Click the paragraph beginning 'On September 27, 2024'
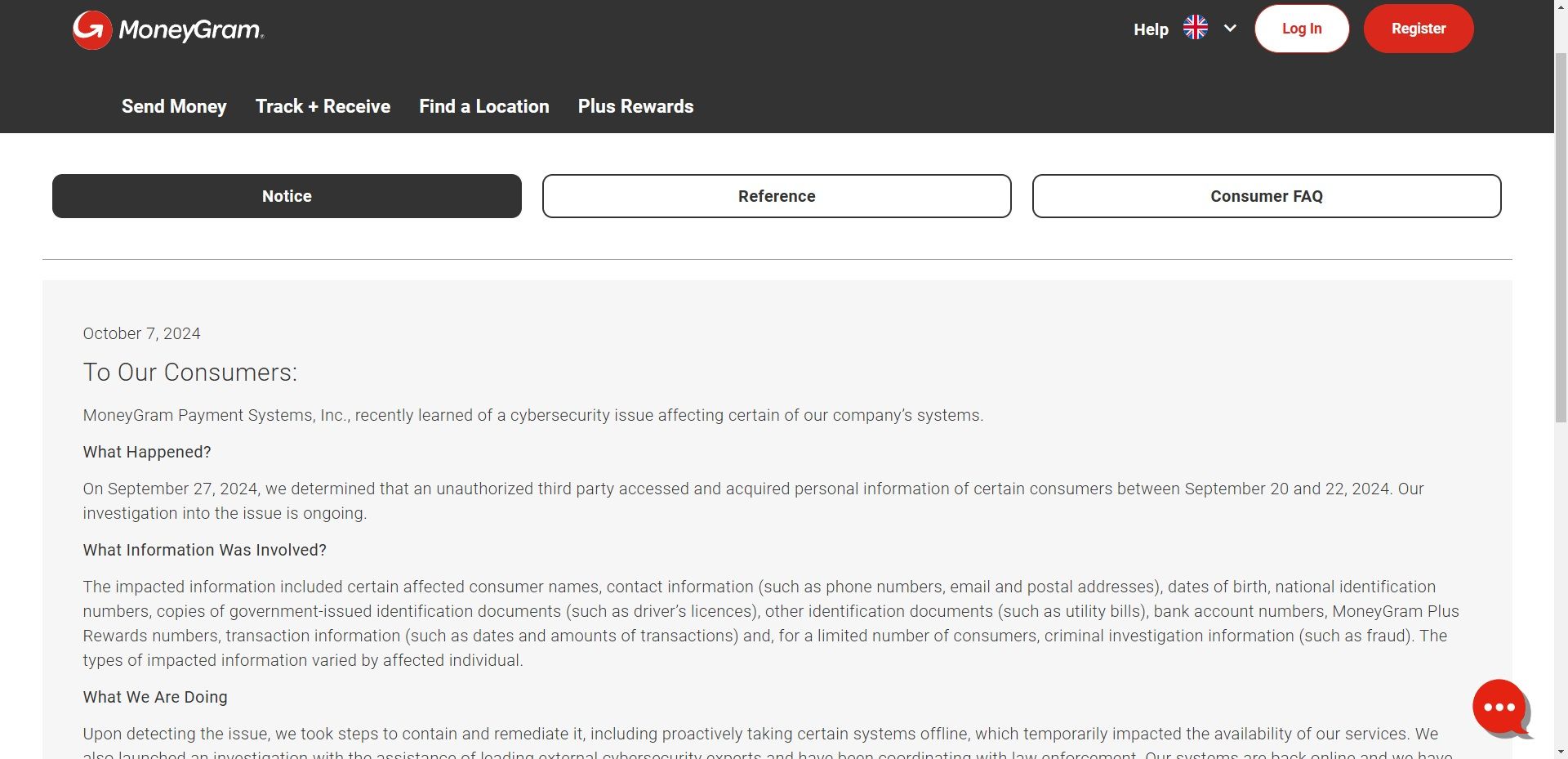The width and height of the screenshot is (1568, 759). pos(753,501)
